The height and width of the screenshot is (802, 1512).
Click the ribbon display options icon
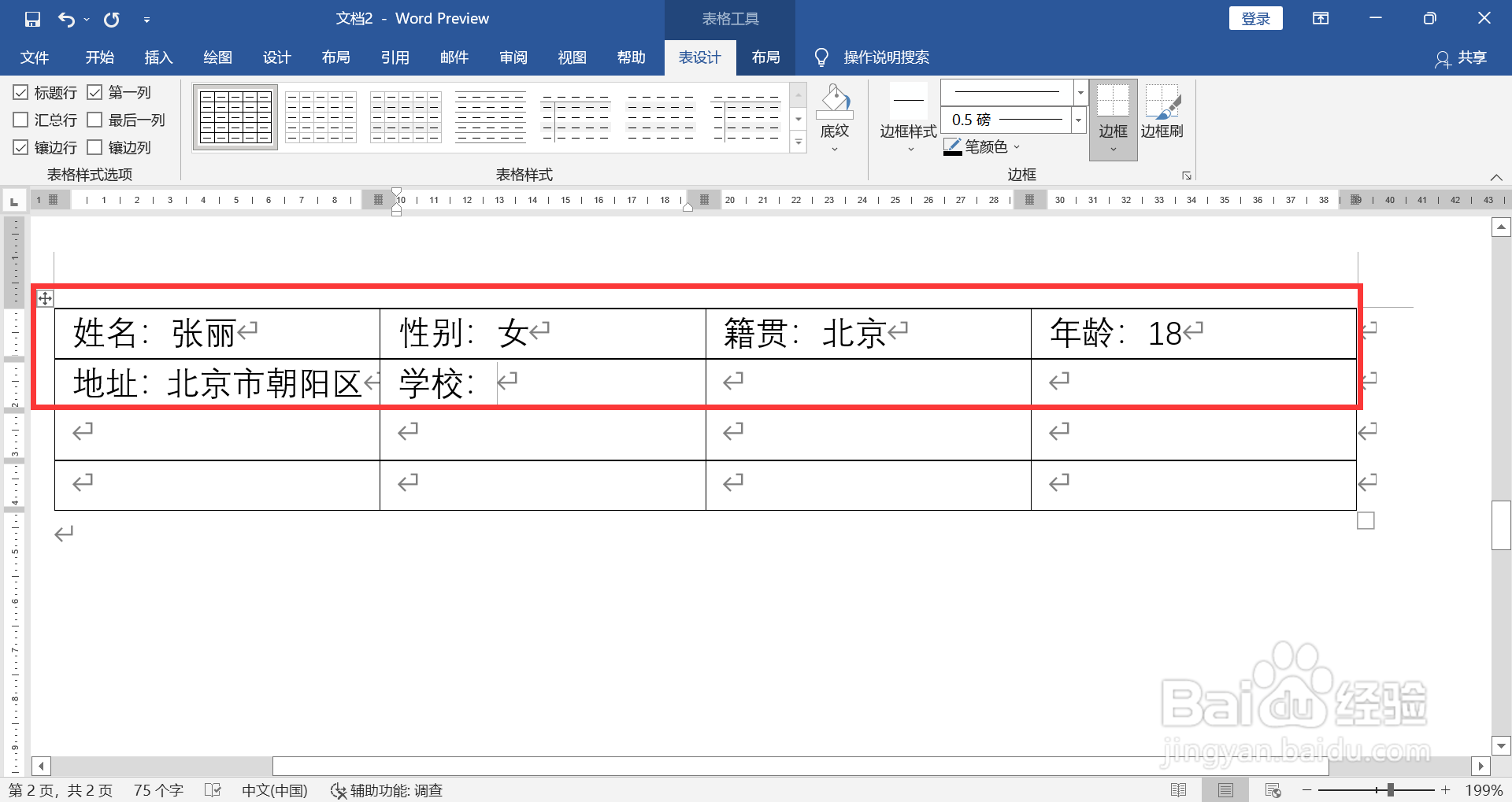point(1321,18)
